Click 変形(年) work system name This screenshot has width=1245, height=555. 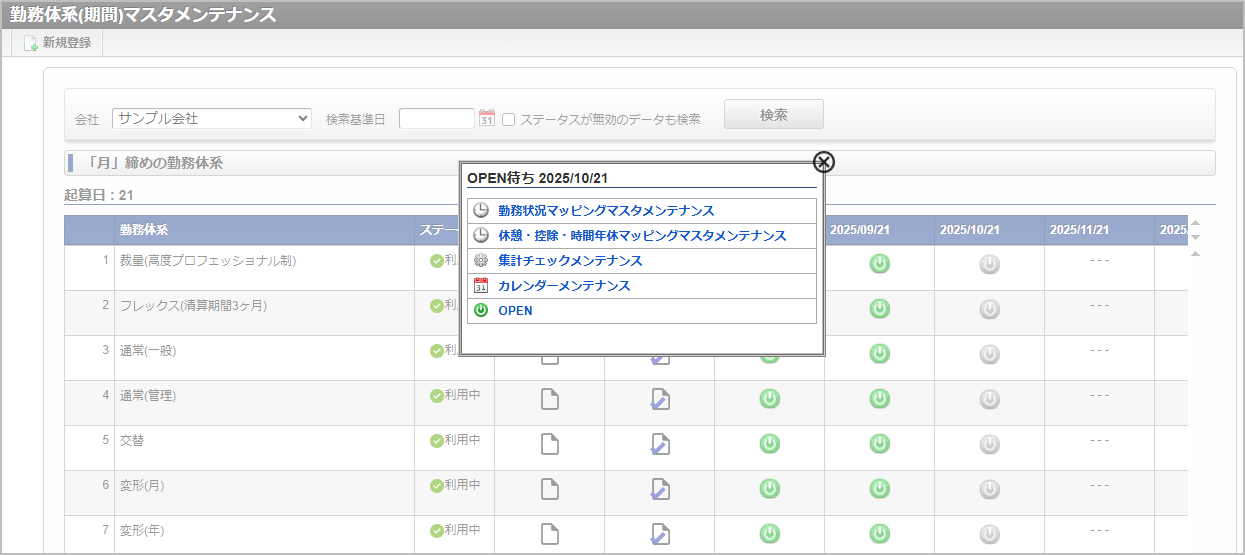[140, 530]
